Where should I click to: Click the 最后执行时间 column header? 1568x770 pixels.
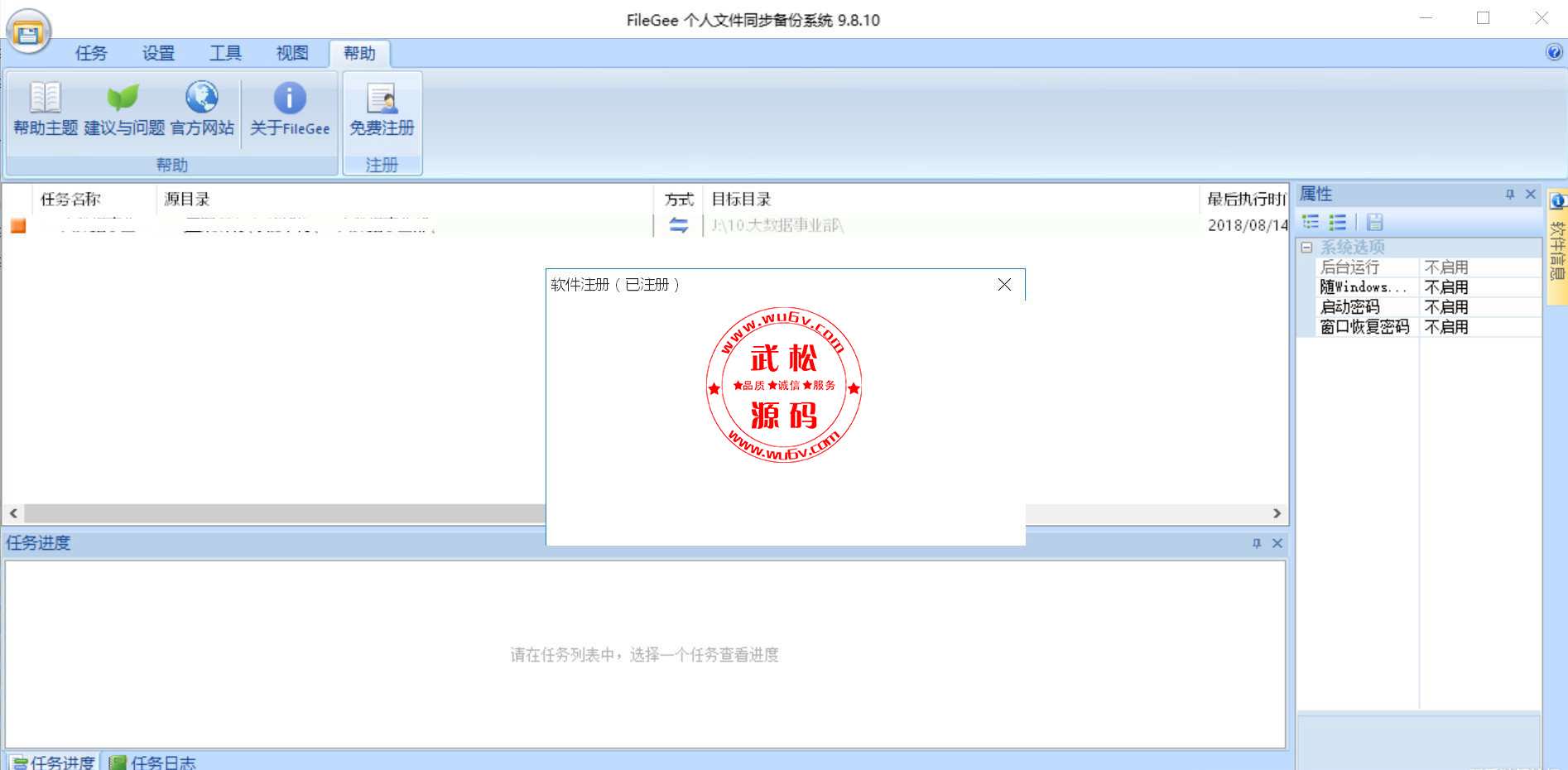pos(1244,199)
